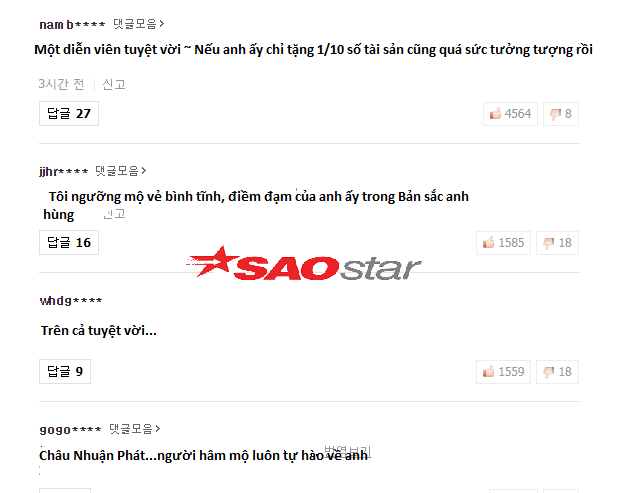Click the username gogo****
This screenshot has width=624, height=493.
pyautogui.click(x=70, y=430)
